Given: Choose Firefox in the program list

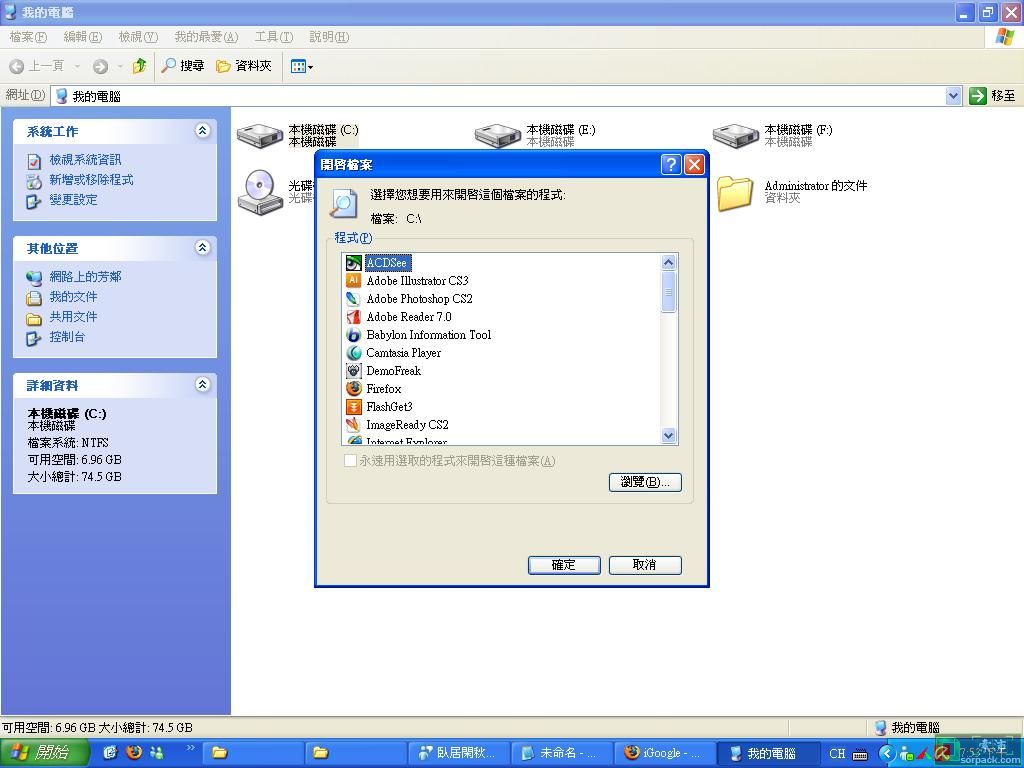Looking at the screenshot, I should click(383, 389).
